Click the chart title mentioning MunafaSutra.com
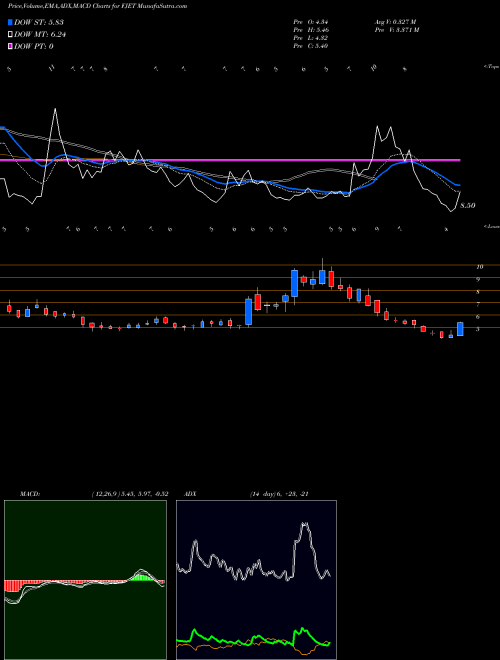500x660 pixels. click(x=98, y=6)
